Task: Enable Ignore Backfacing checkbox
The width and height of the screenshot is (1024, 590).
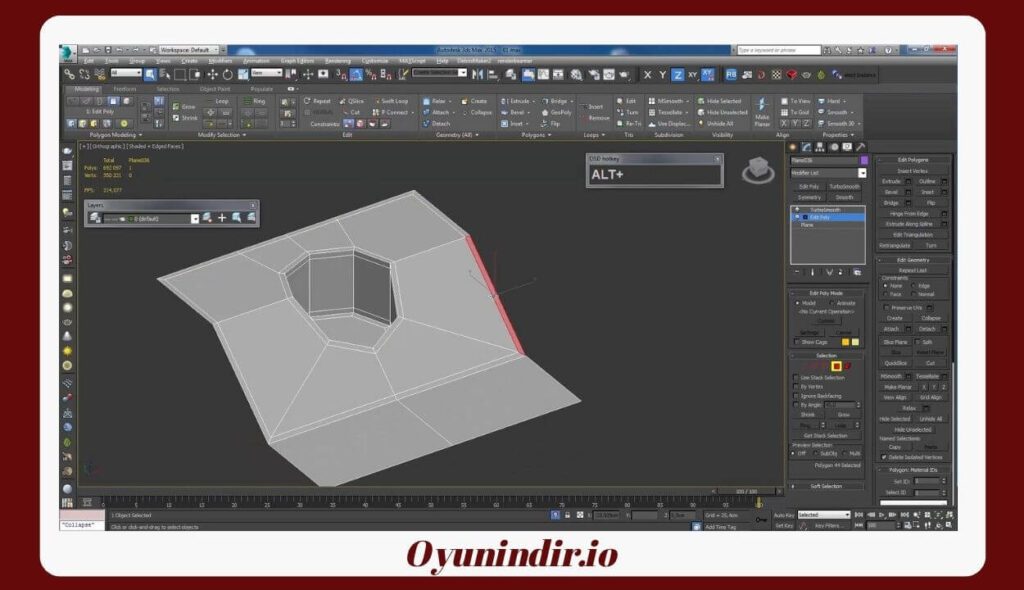Action: (796, 396)
